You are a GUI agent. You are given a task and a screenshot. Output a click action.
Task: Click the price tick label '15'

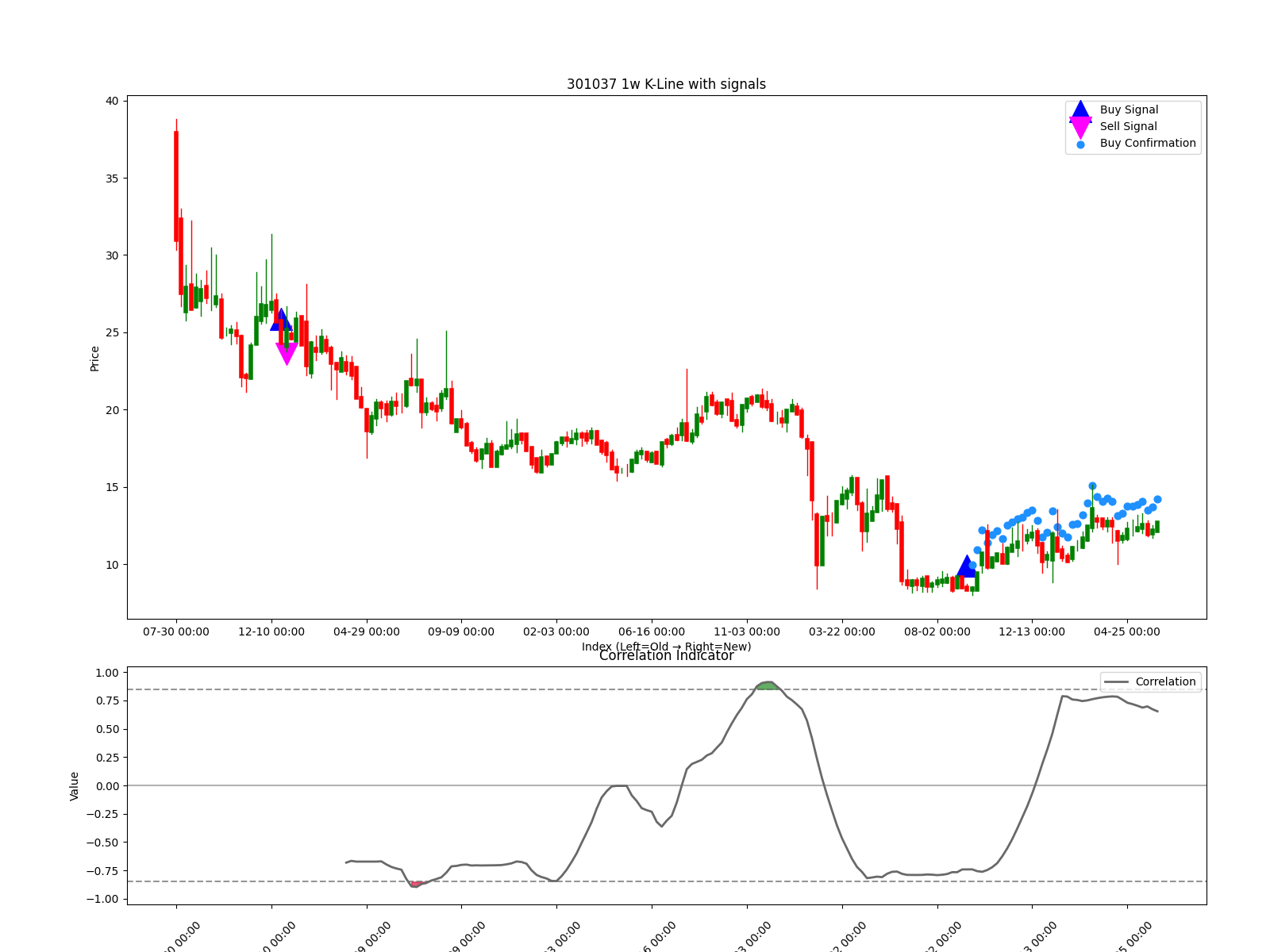112,488
